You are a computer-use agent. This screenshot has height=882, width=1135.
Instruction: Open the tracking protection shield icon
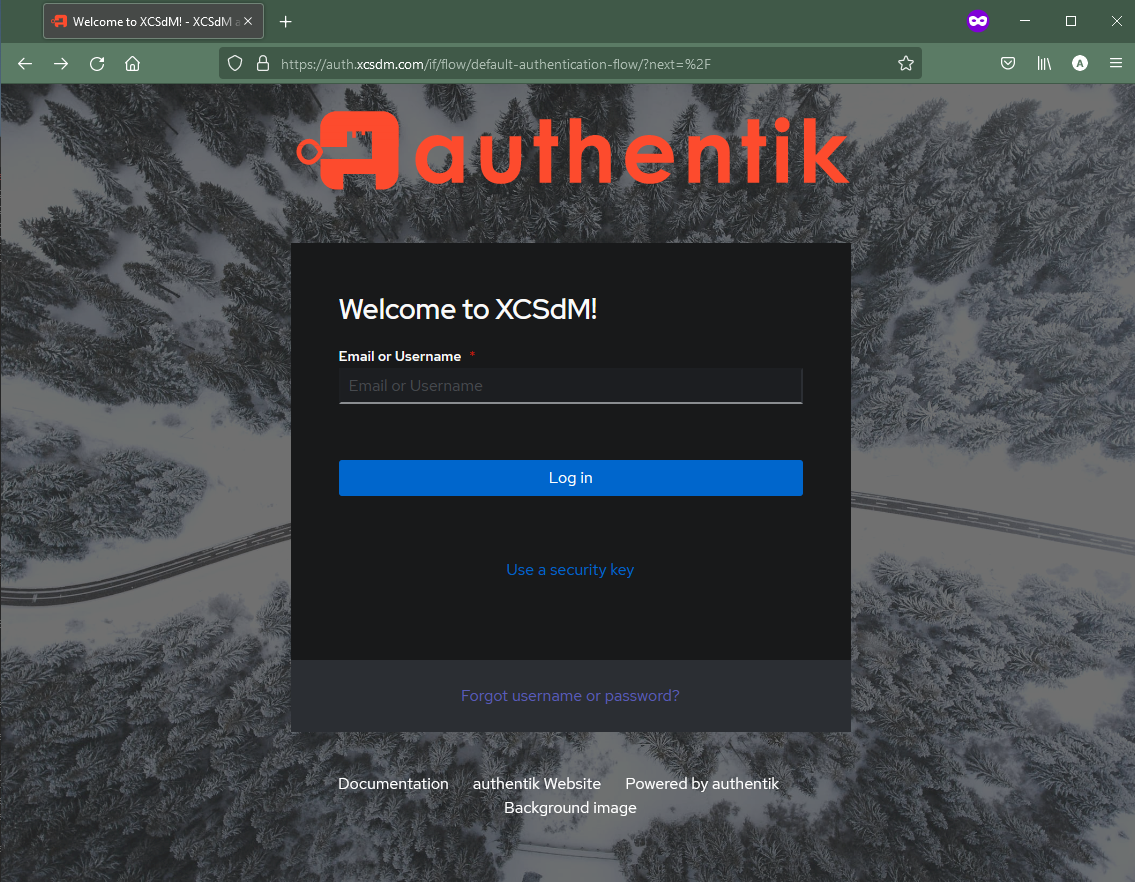(235, 64)
